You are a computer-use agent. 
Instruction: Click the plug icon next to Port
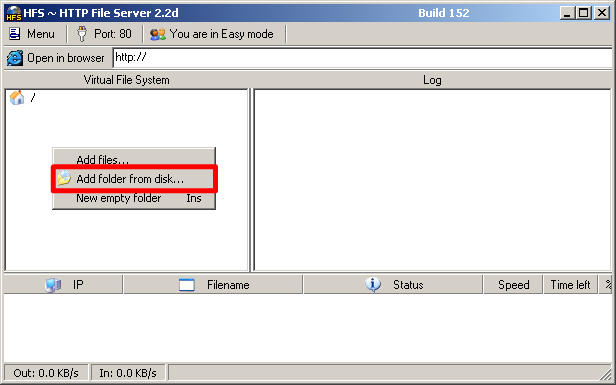(82, 34)
